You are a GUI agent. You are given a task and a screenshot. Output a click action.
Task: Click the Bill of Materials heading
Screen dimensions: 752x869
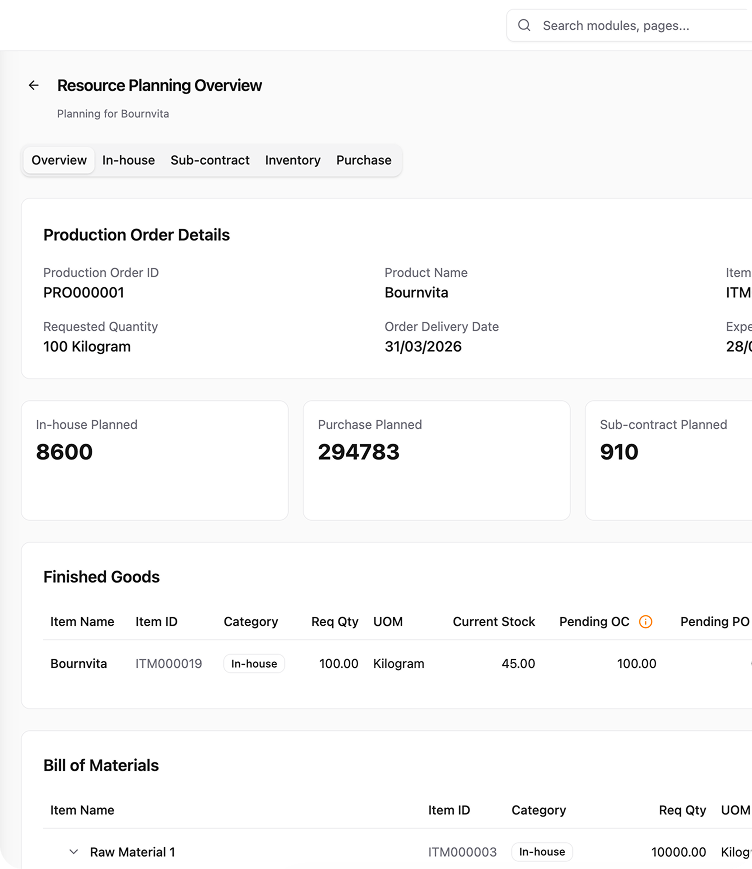pyautogui.click(x=101, y=765)
